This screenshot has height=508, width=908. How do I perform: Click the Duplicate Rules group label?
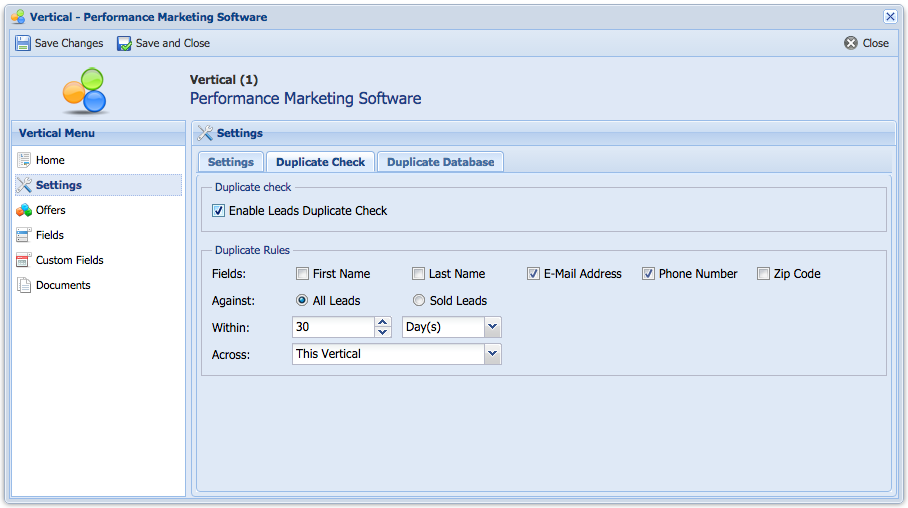click(x=252, y=250)
